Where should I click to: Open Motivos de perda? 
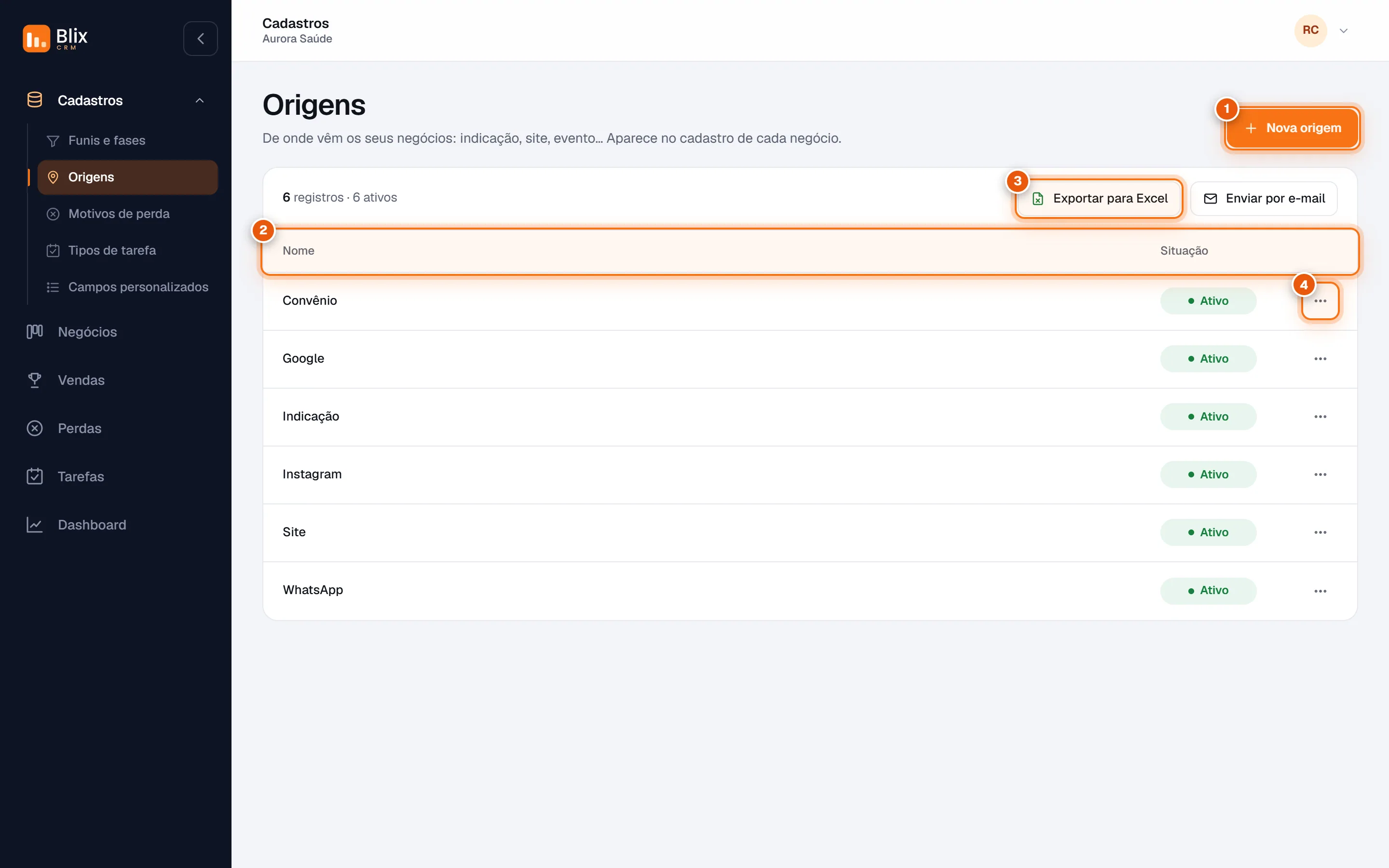point(127,214)
